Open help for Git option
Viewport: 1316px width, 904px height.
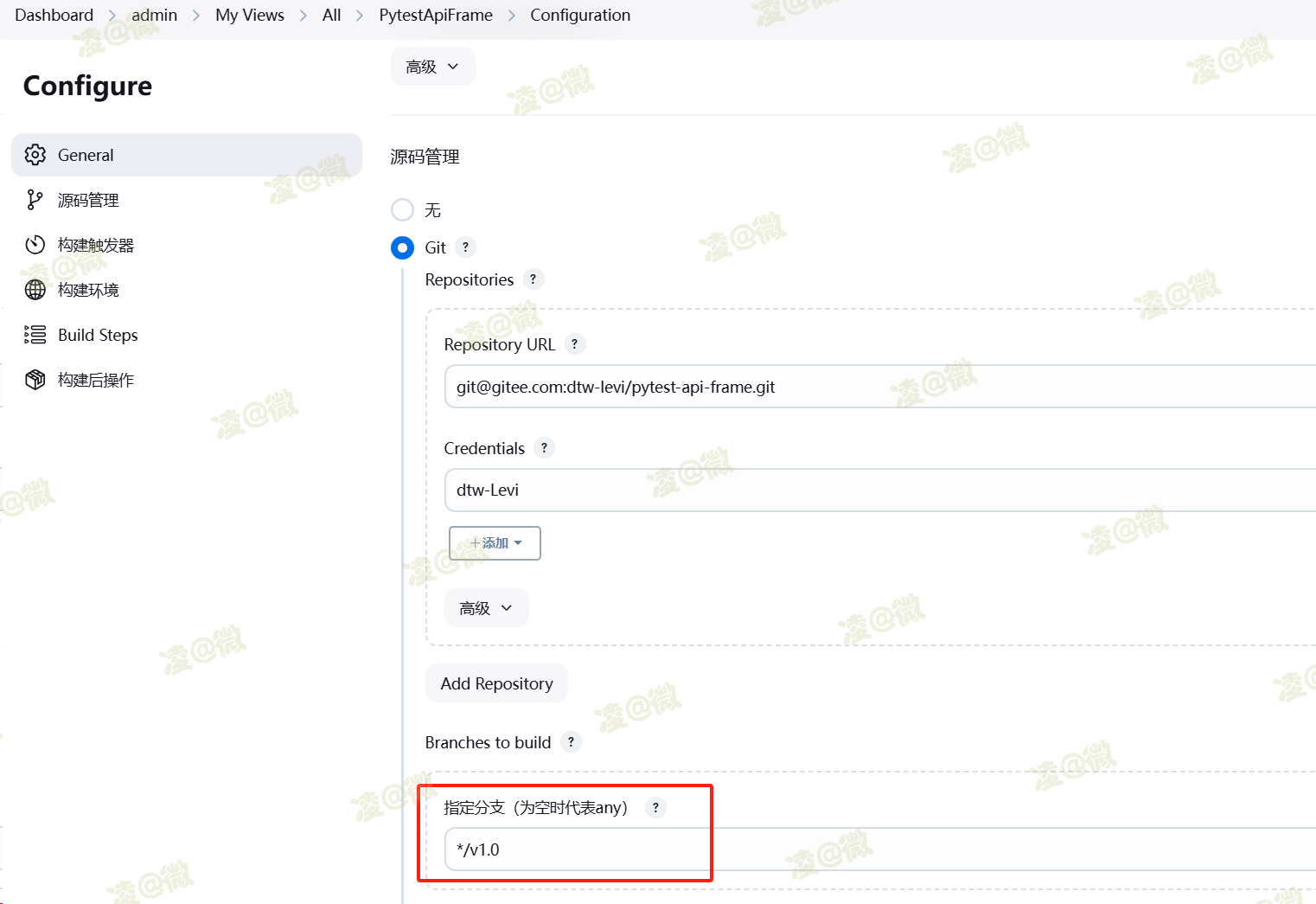465,247
